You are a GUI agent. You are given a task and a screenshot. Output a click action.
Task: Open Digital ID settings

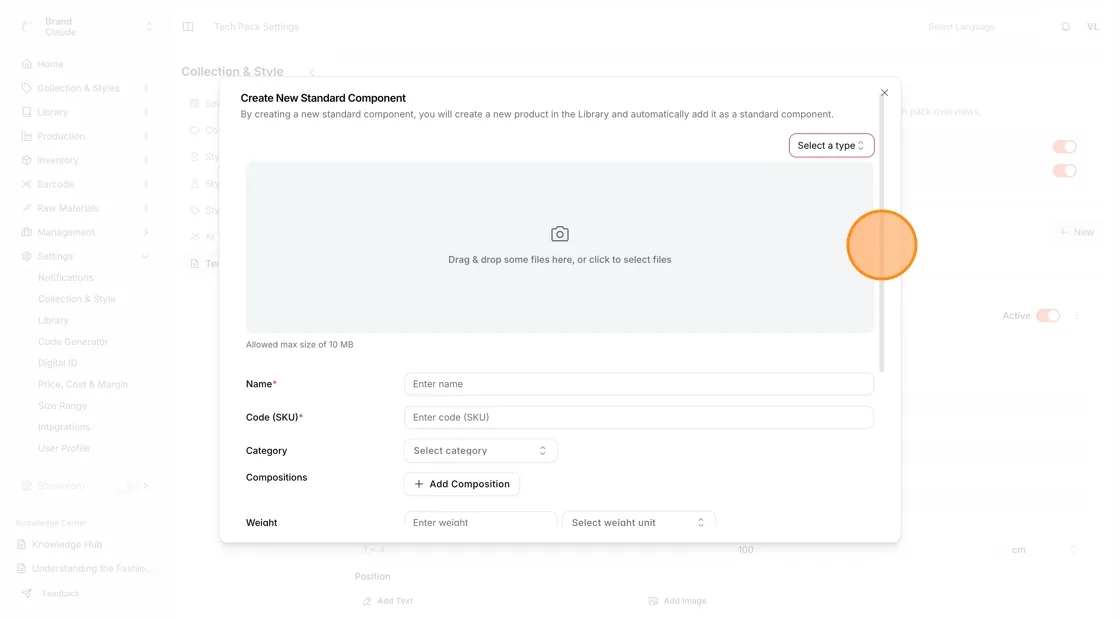click(x=57, y=363)
